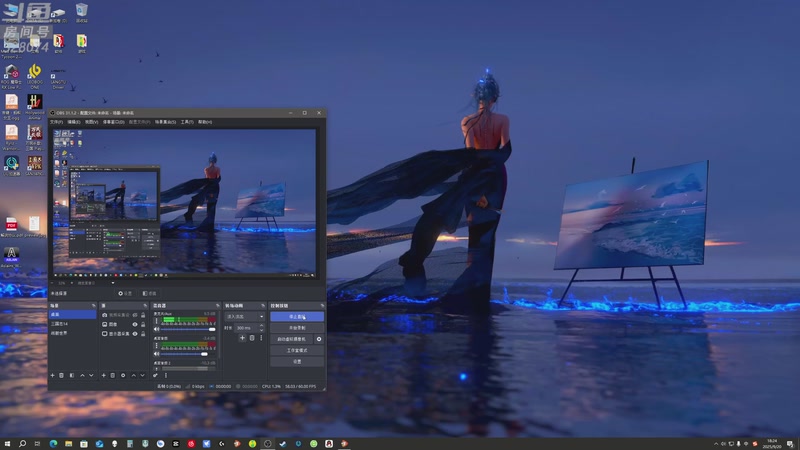Viewport: 800px width, 450px height.
Task: Open the 视图(V) menu in OBS
Action: [x=91, y=122]
